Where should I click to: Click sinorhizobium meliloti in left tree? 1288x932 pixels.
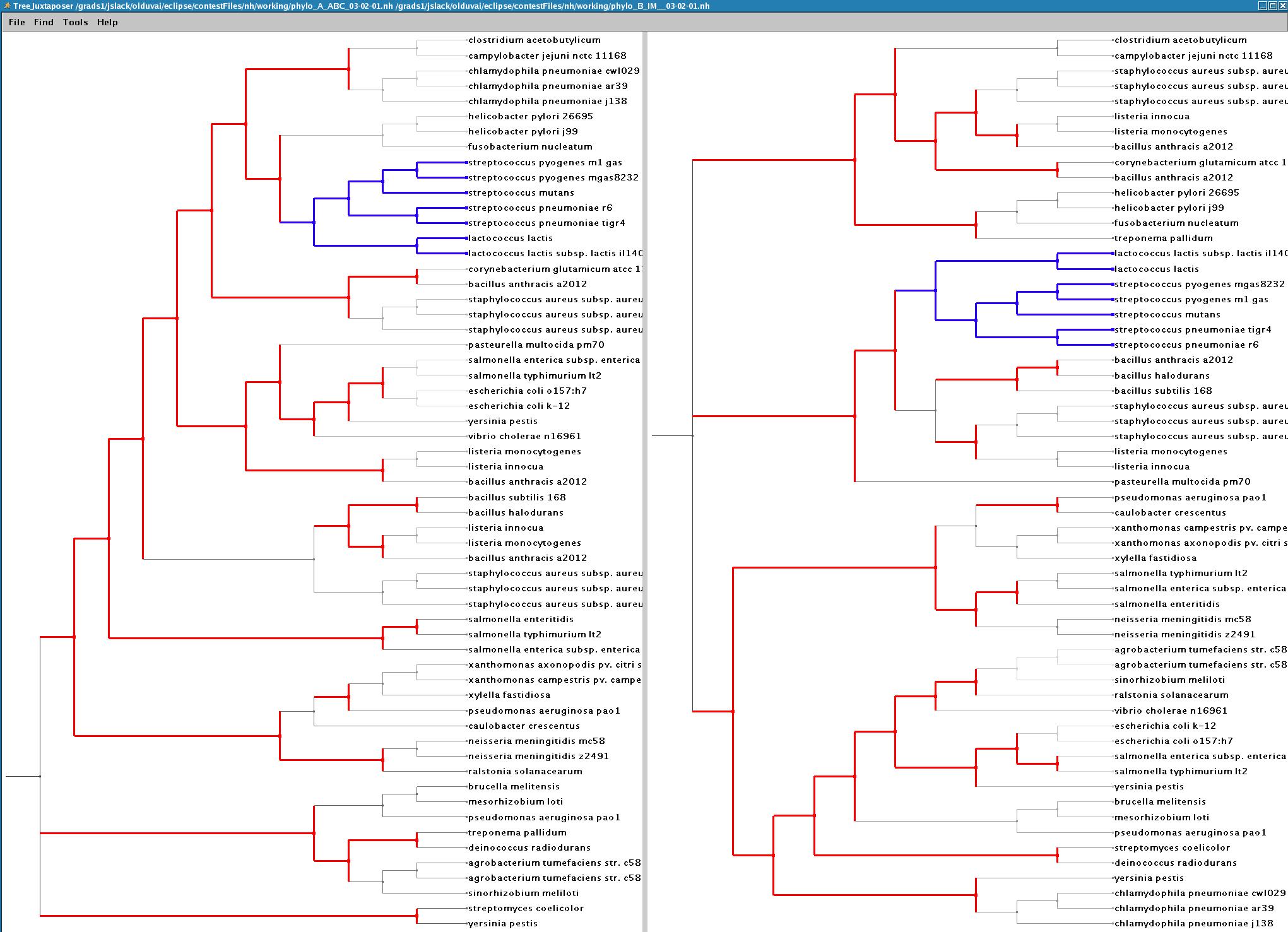[x=523, y=893]
